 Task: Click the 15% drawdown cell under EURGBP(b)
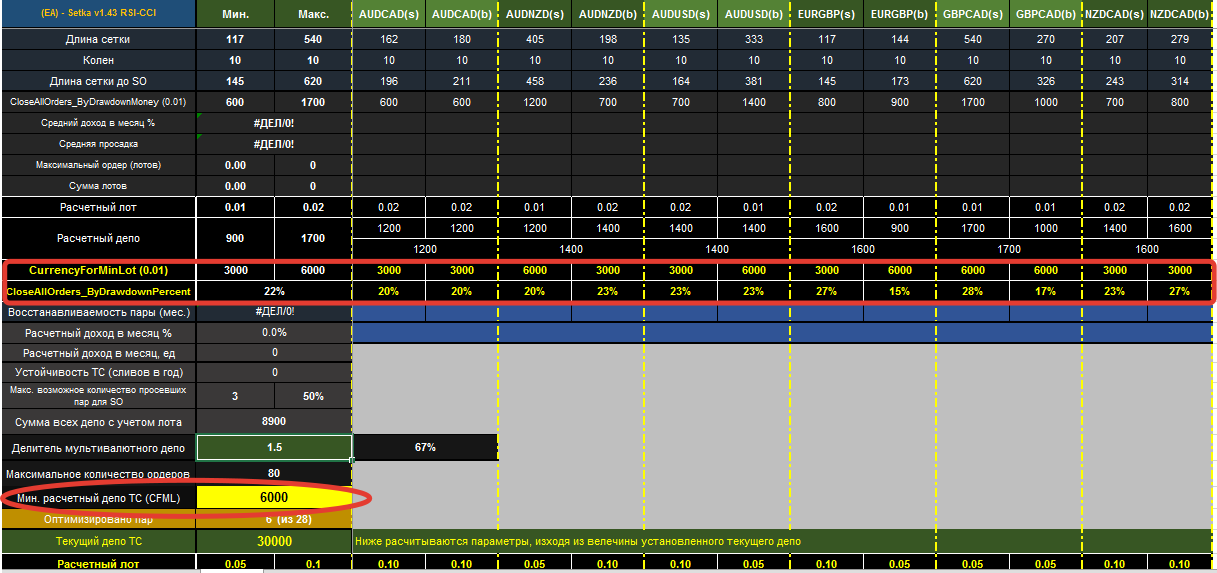899,292
